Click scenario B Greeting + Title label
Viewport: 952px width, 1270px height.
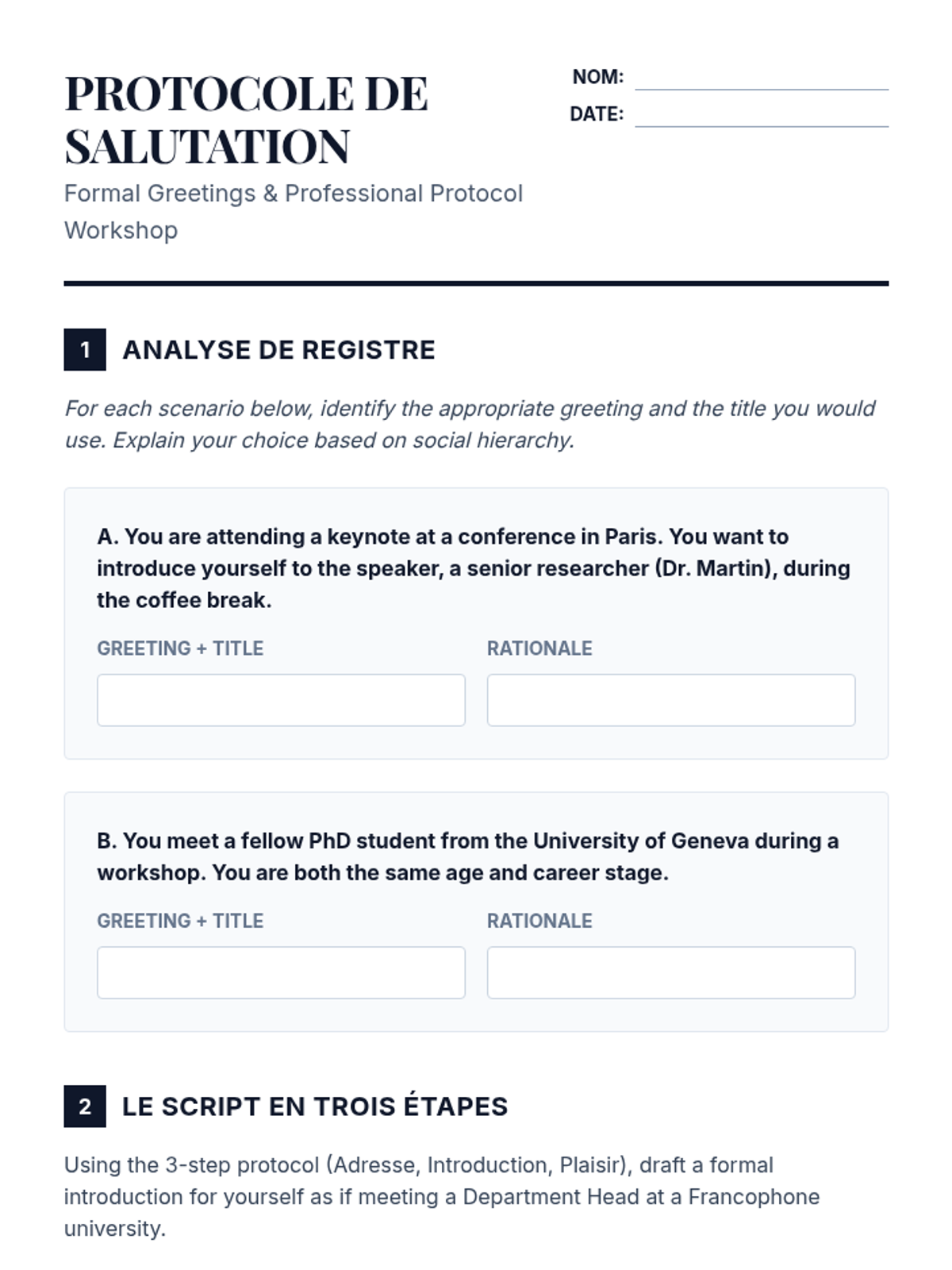(180, 921)
